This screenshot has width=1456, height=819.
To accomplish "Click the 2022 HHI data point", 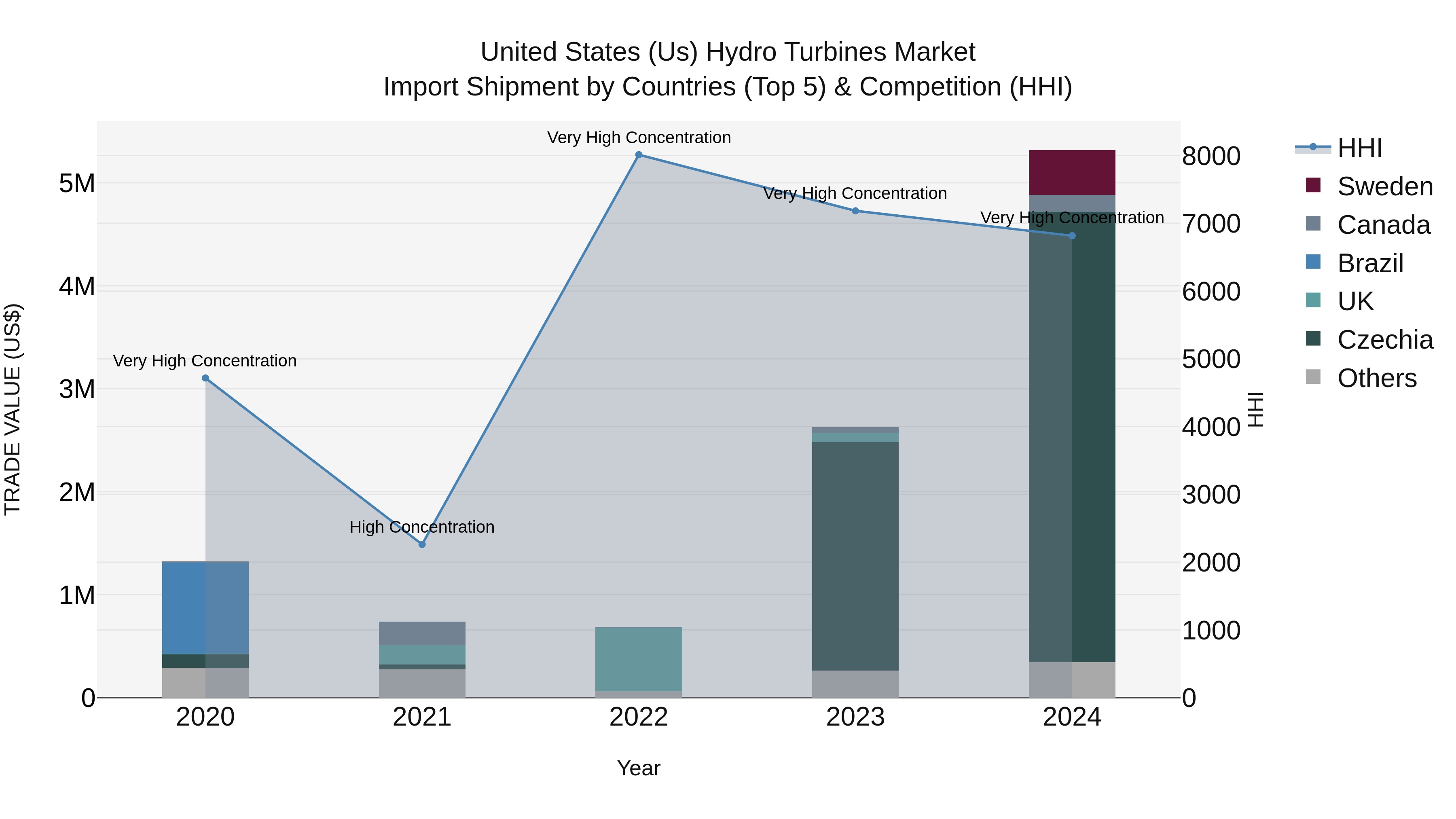I will coord(639,155).
